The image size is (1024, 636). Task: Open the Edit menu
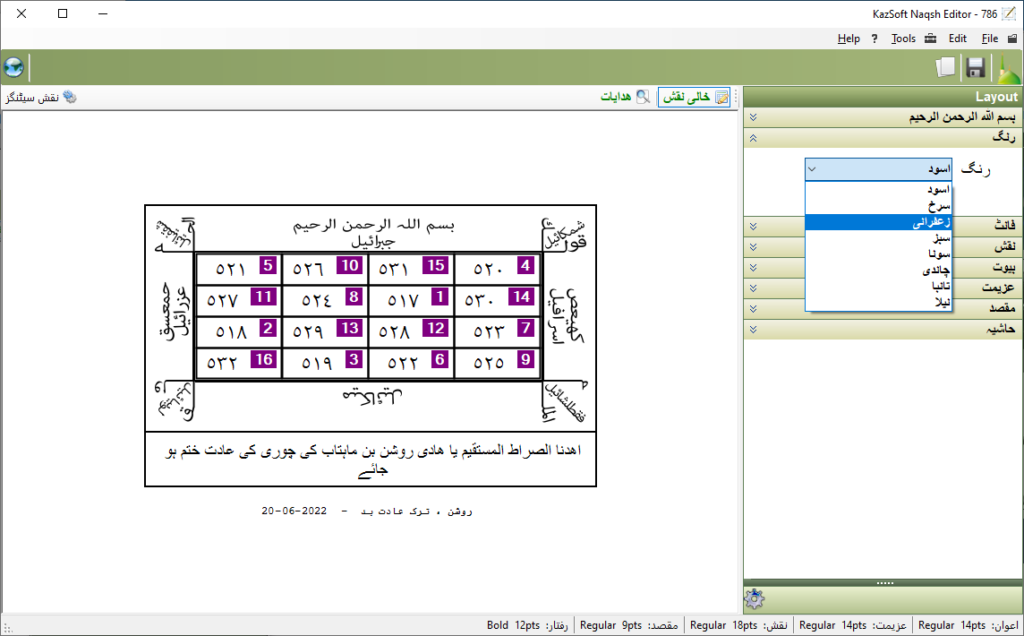pos(957,38)
